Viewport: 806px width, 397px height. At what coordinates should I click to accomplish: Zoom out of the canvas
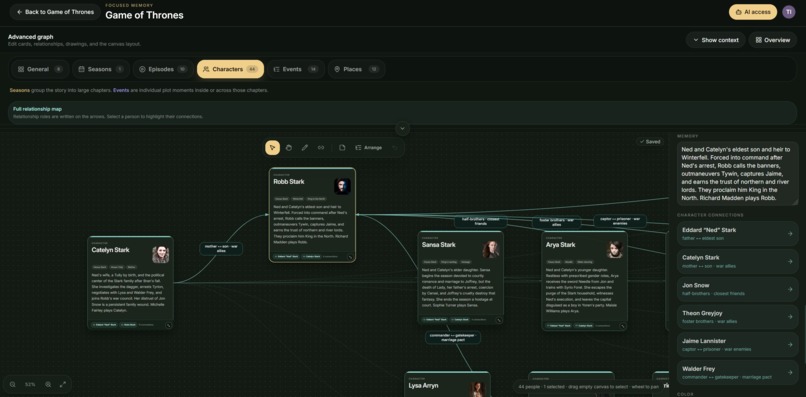(12, 384)
